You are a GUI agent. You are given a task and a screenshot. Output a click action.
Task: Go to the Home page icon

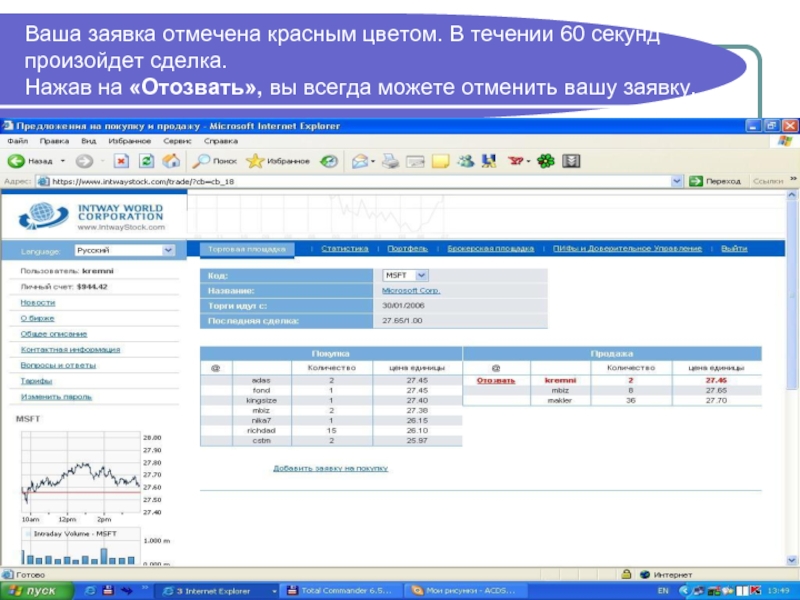pos(171,160)
